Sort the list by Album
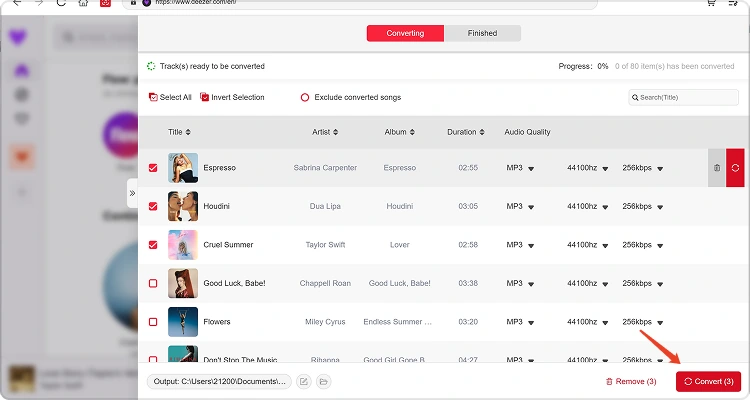750x400 pixels. pyautogui.click(x=399, y=132)
